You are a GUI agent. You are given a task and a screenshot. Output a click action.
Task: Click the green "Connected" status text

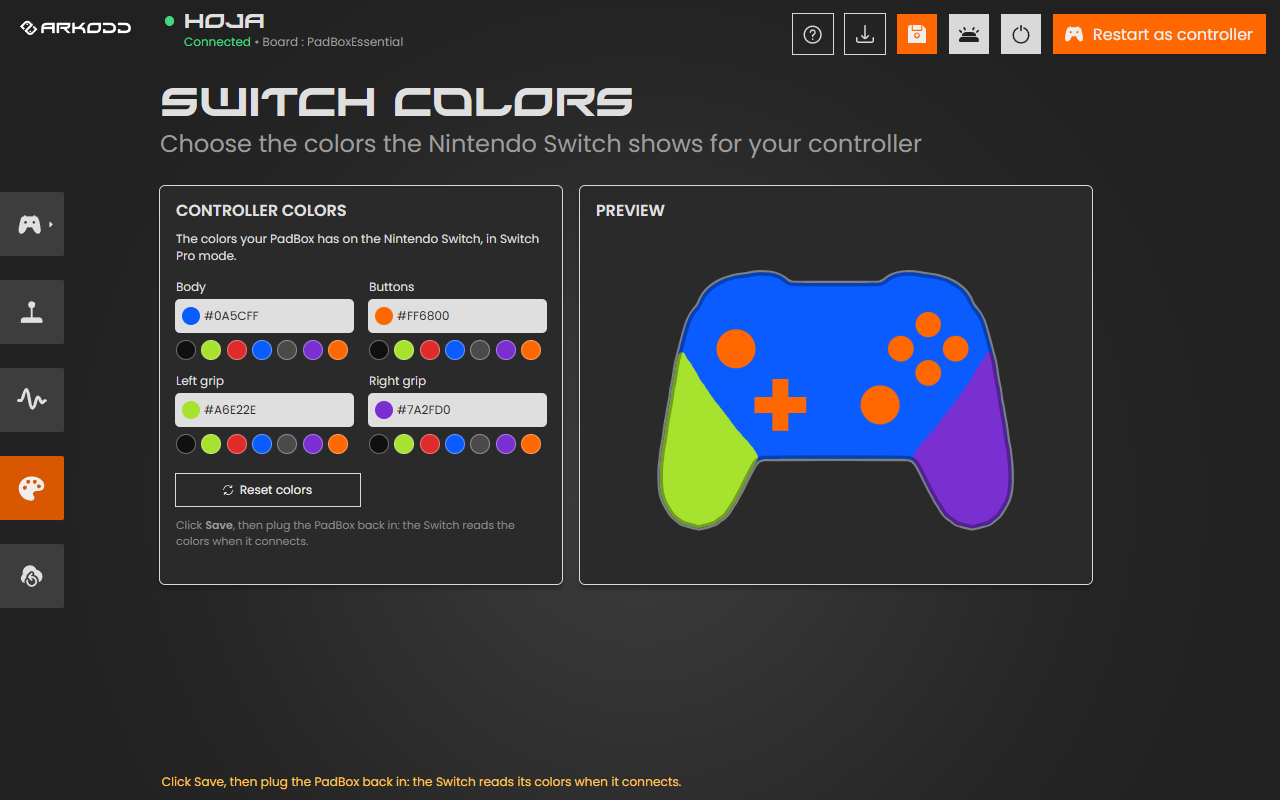click(x=217, y=42)
